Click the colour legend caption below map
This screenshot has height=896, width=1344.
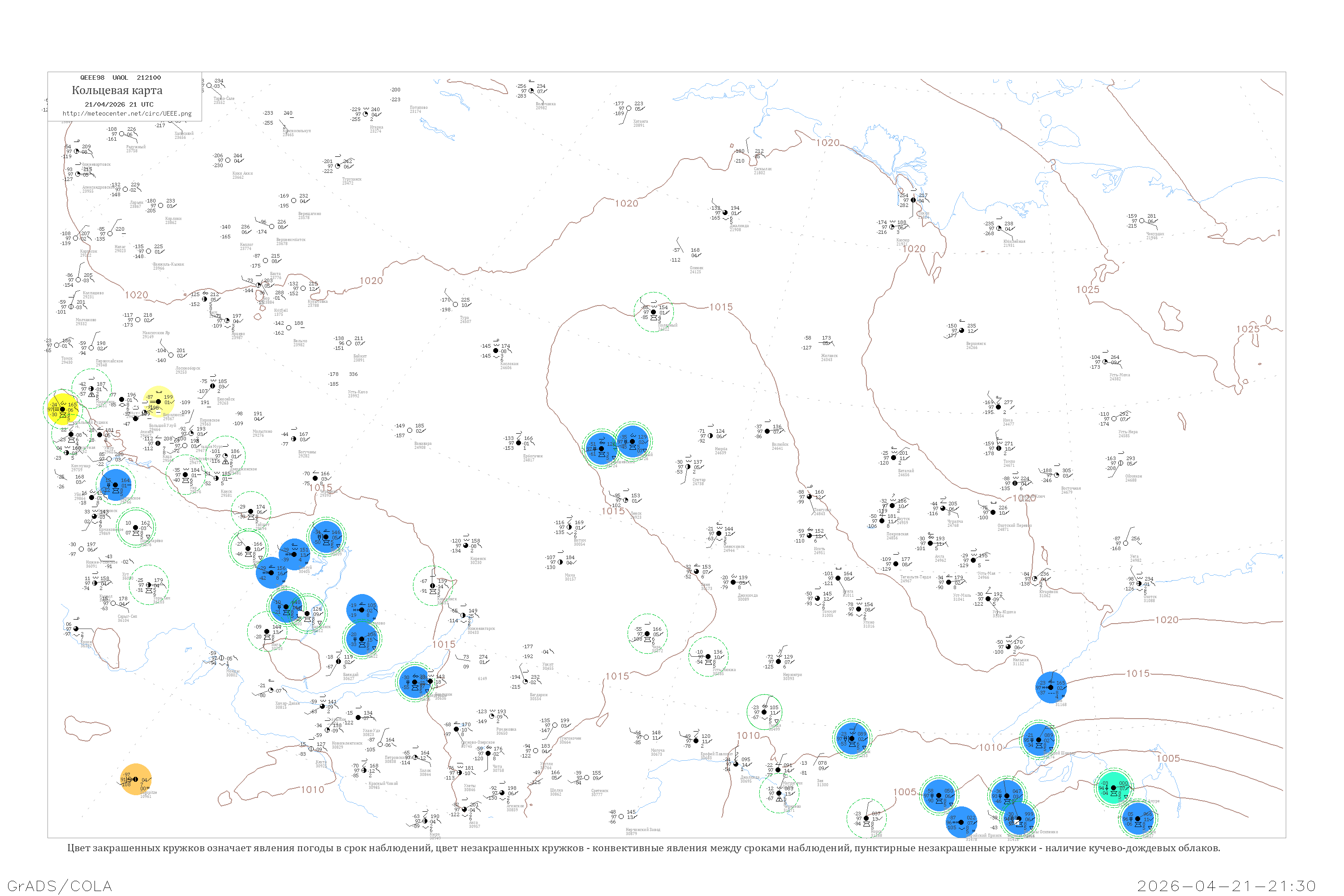643,848
